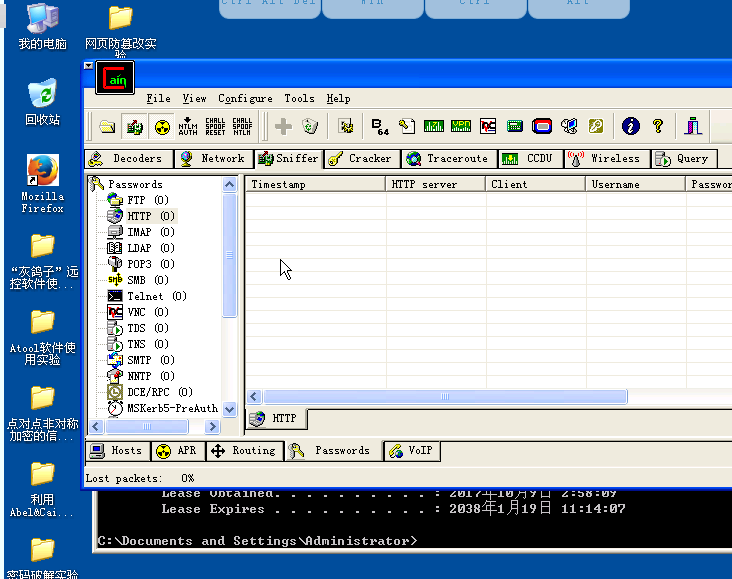This screenshot has height=579, width=732.
Task: Click the Client column header
Action: [535, 184]
